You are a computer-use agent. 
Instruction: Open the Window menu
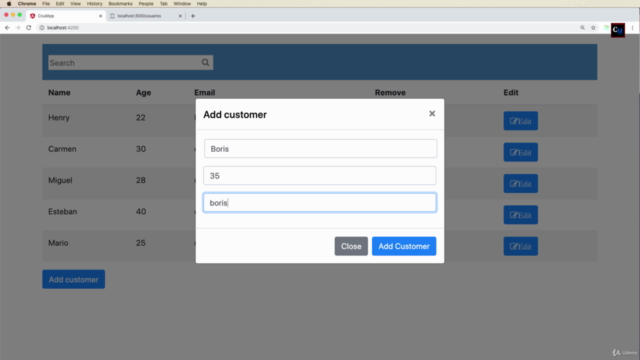(182, 4)
